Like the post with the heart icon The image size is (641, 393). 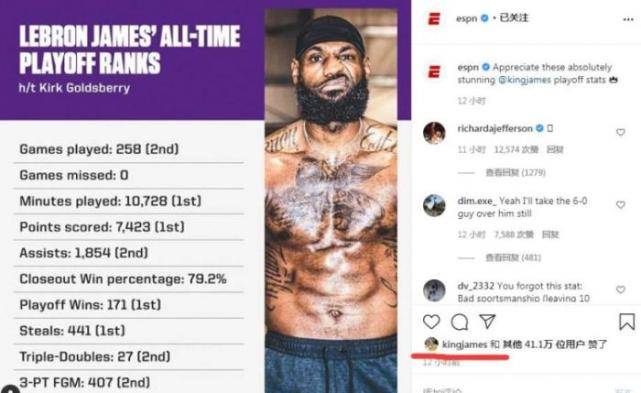[x=431, y=322]
